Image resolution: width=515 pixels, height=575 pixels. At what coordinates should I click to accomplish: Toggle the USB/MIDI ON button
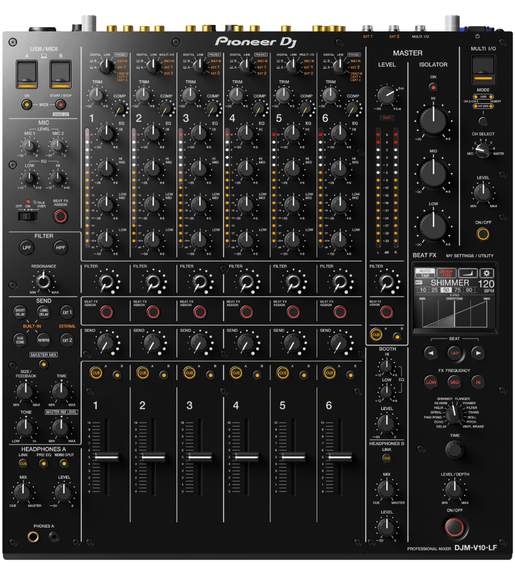click(26, 105)
